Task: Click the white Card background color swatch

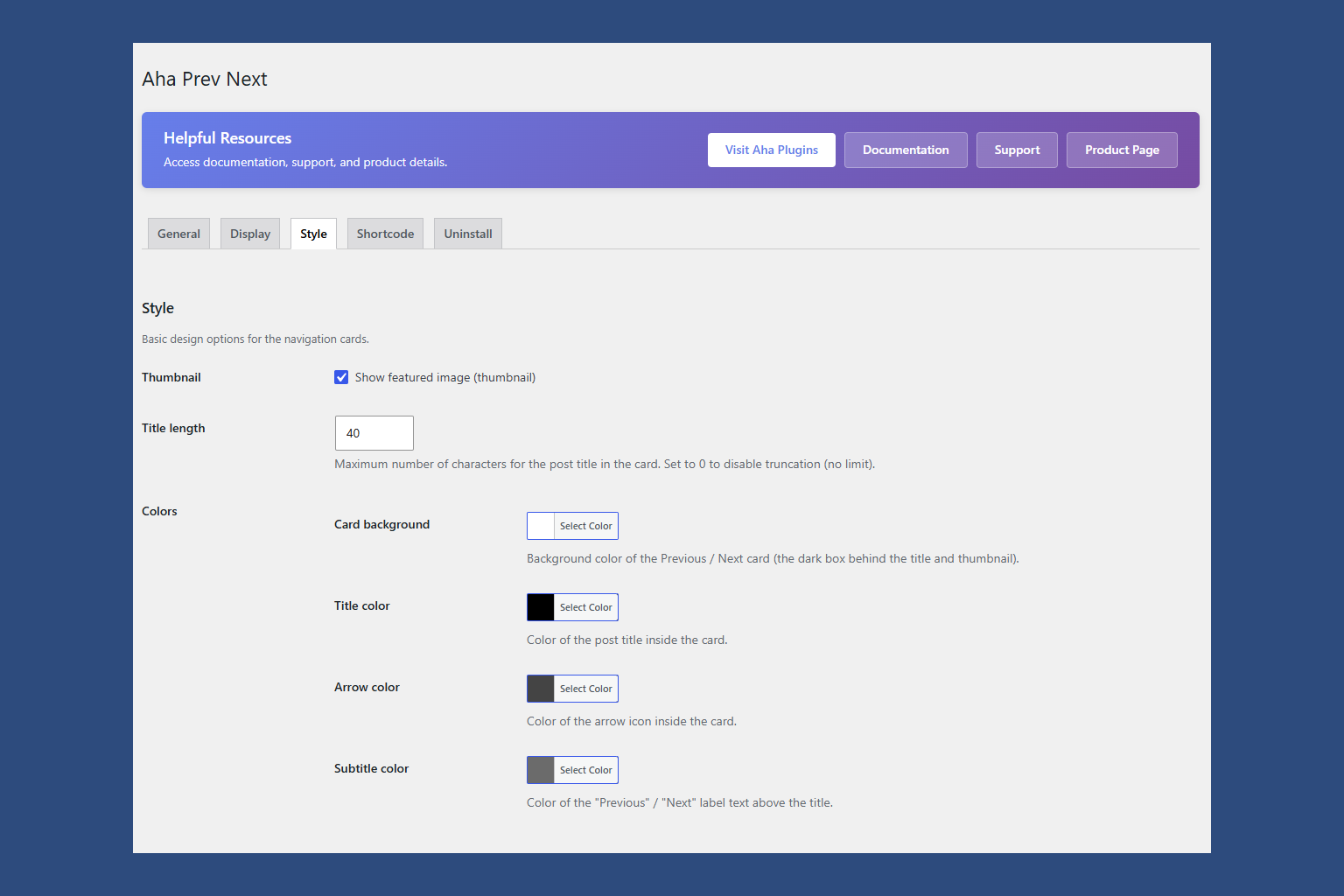Action: pos(541,526)
